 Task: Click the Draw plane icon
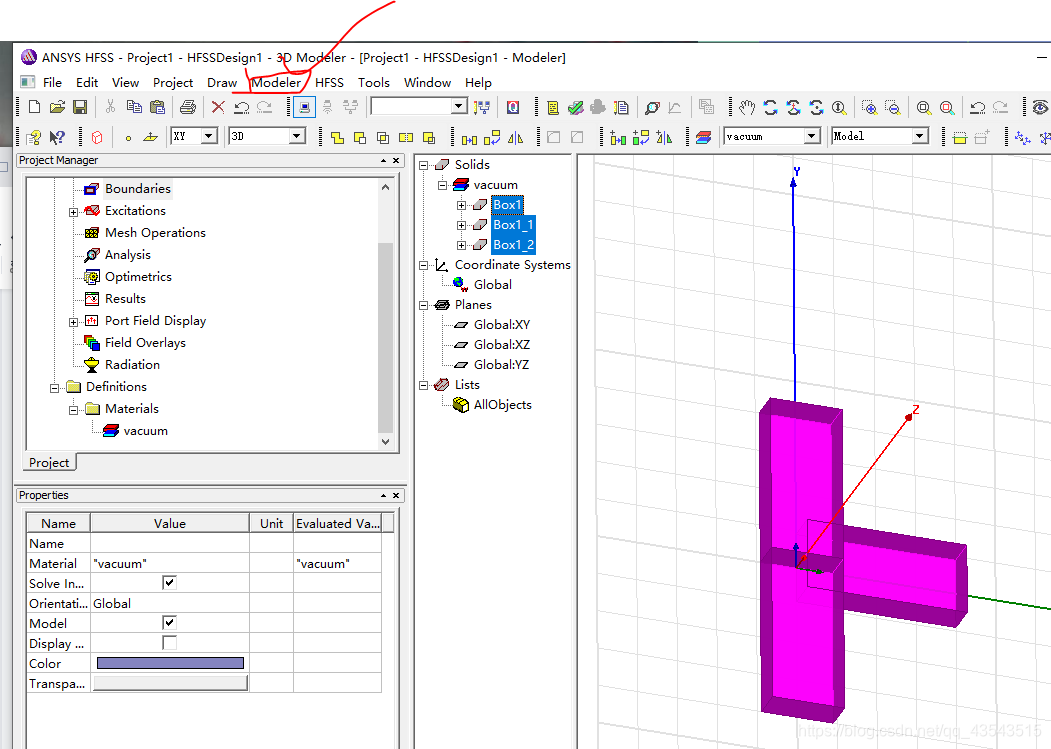point(150,137)
